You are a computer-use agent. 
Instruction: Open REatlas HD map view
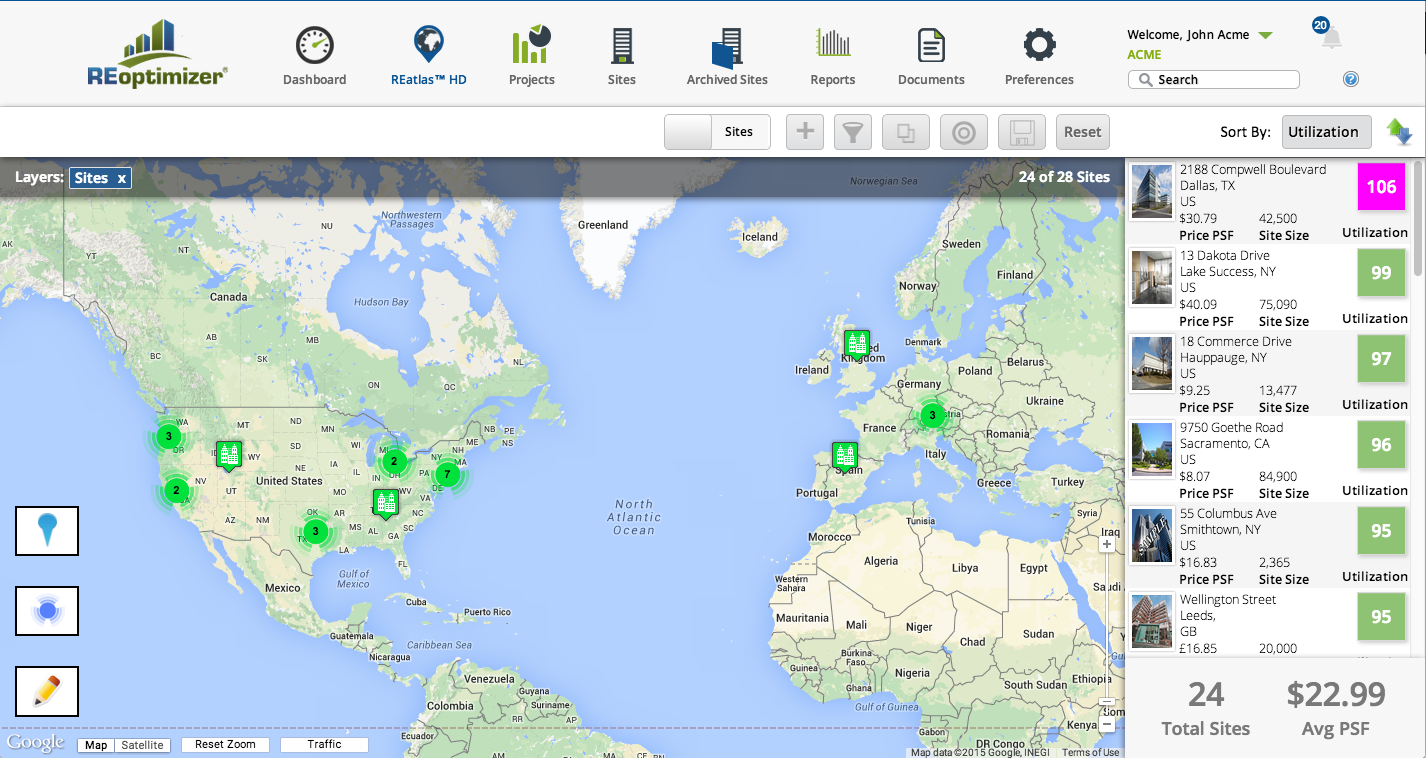point(429,56)
